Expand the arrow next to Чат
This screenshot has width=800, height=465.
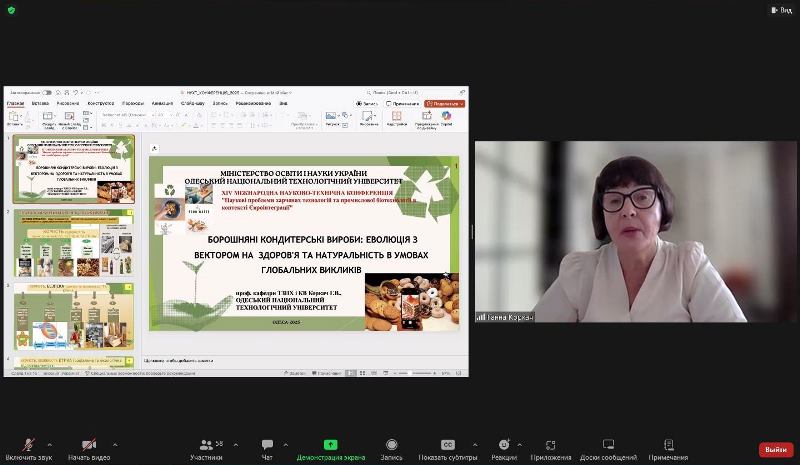pos(288,445)
